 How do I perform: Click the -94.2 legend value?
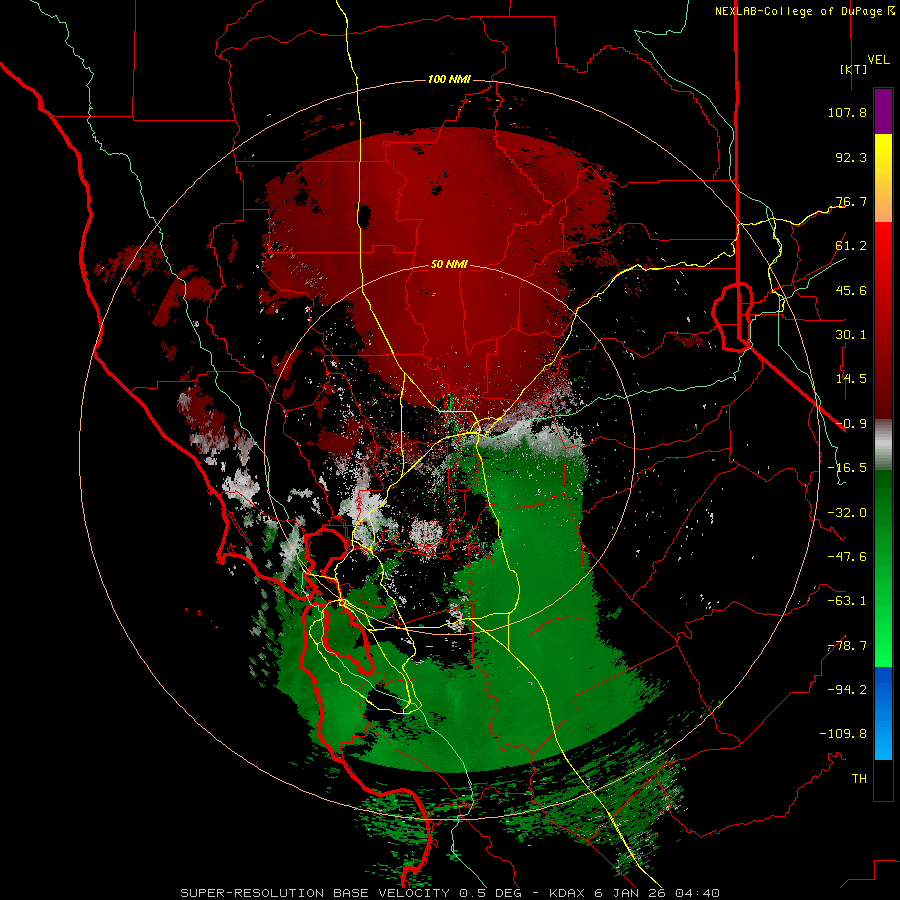(x=847, y=690)
